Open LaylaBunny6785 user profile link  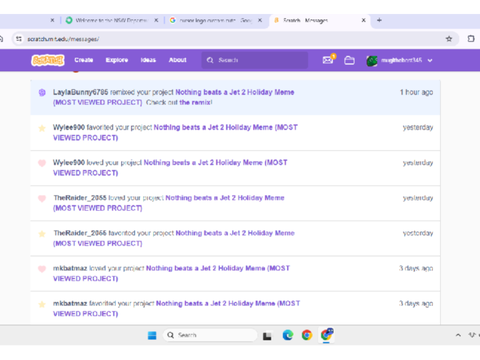(x=80, y=92)
